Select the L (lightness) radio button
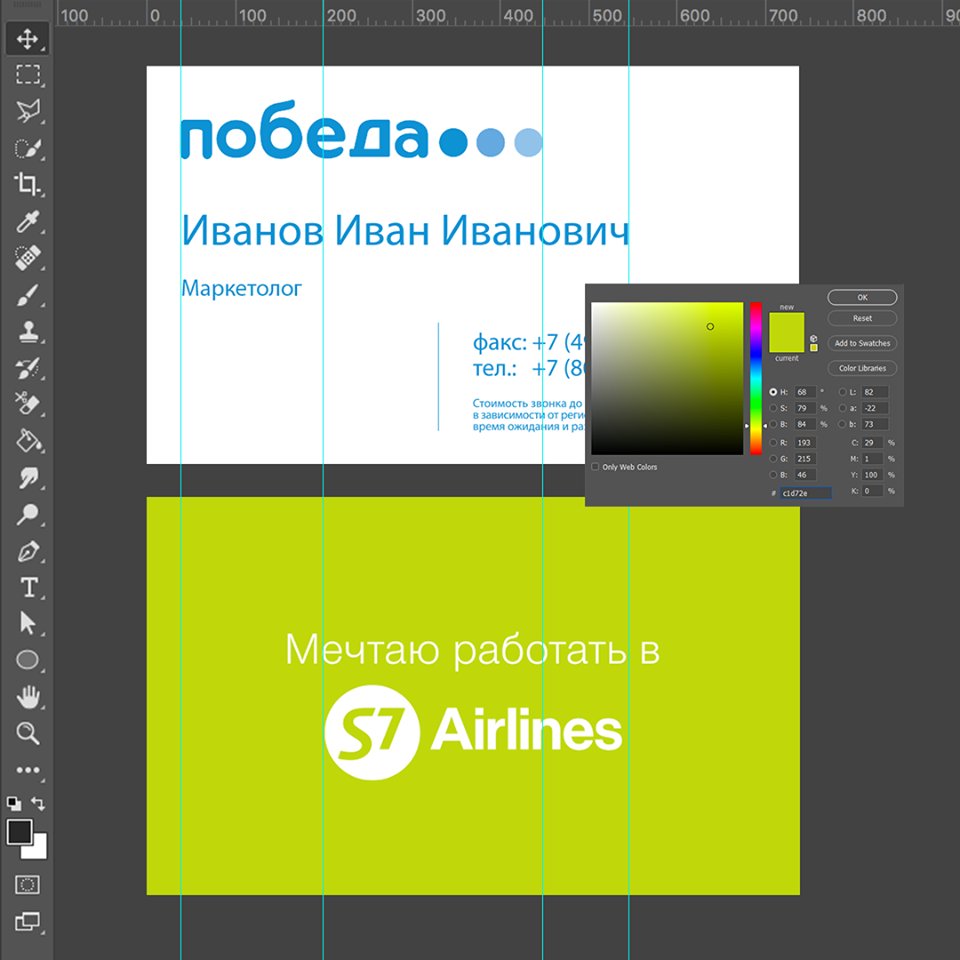This screenshot has width=960, height=960. point(842,392)
